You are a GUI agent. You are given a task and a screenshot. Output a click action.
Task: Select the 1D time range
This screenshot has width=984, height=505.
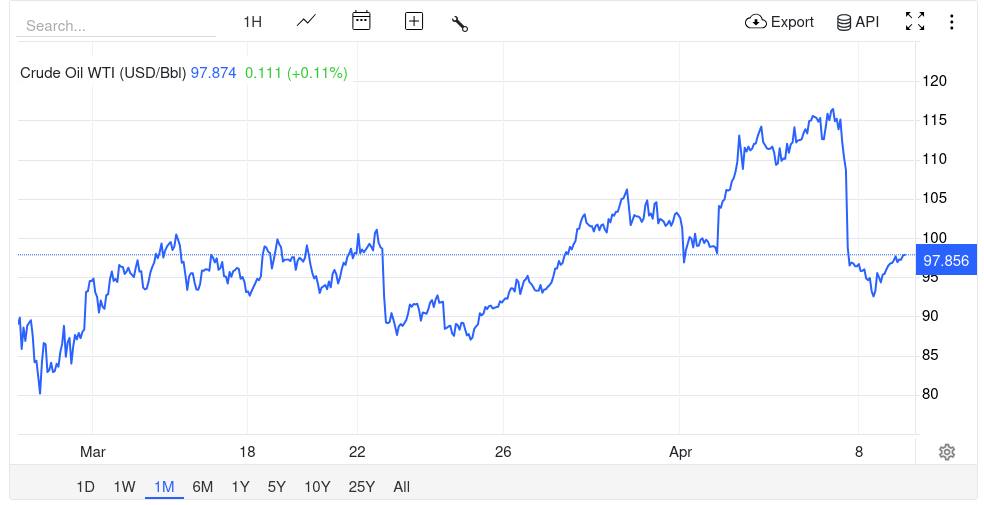85,487
